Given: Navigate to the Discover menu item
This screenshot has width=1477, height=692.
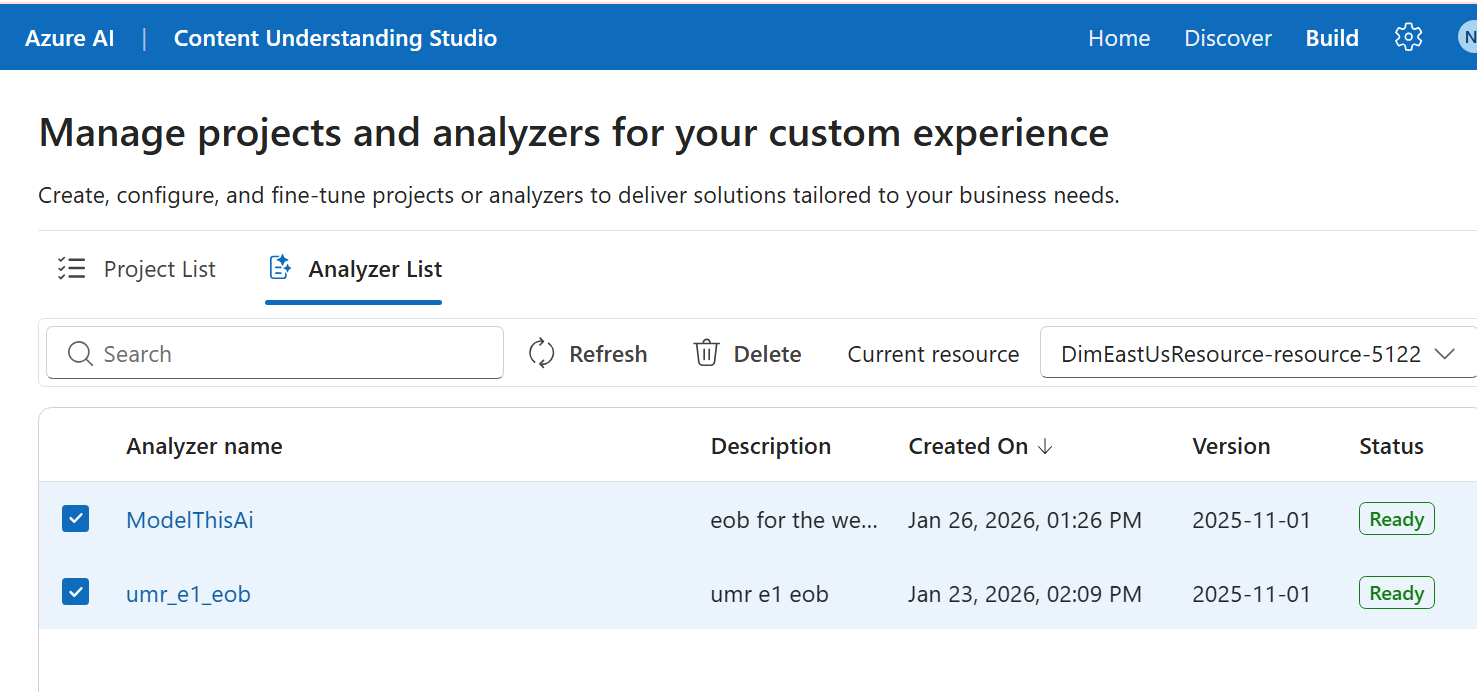Looking at the screenshot, I should point(1228,37).
